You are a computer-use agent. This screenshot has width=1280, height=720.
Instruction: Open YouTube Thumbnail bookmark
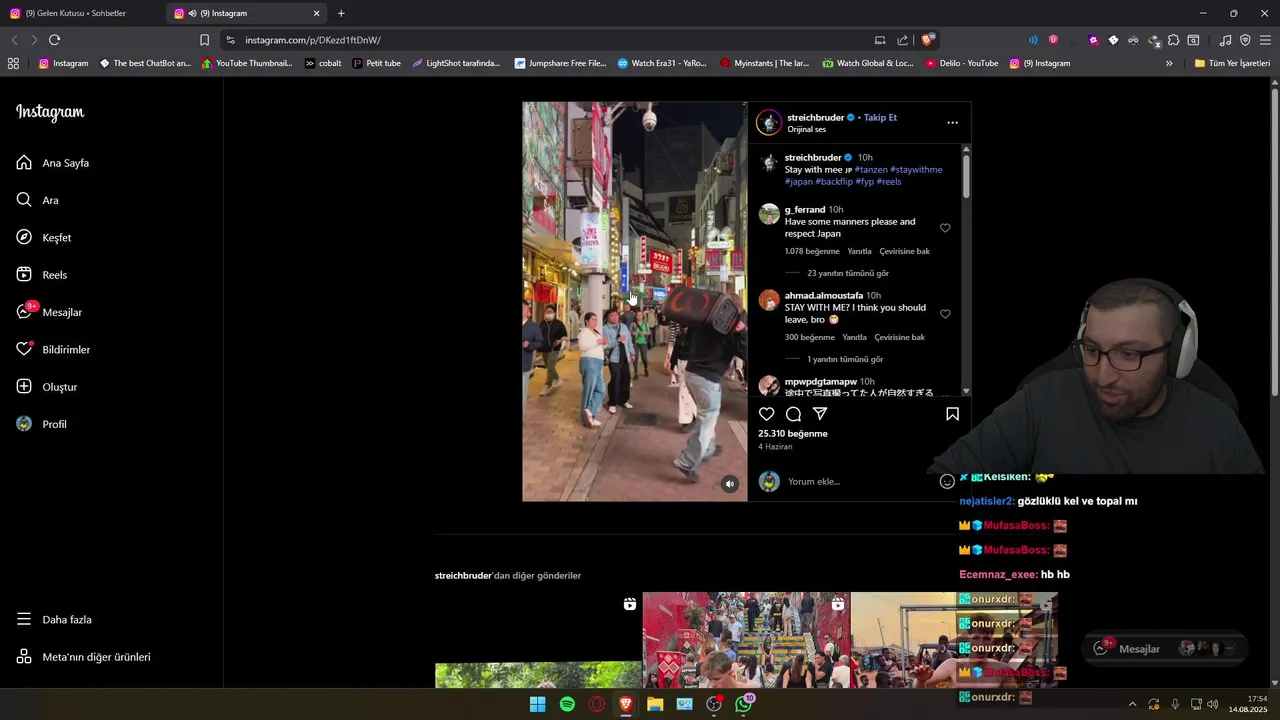(x=247, y=63)
